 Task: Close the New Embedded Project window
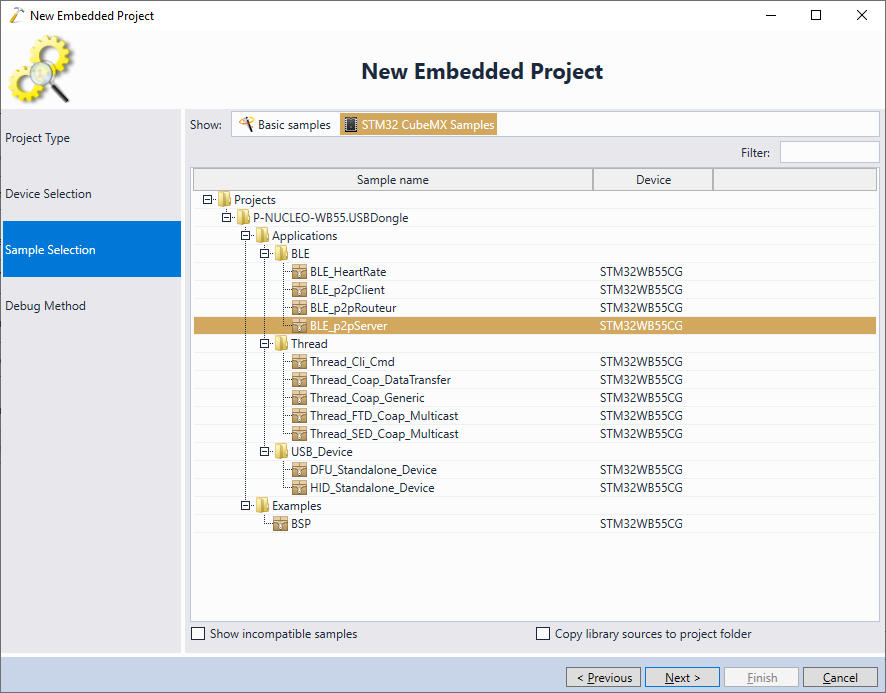(x=861, y=15)
